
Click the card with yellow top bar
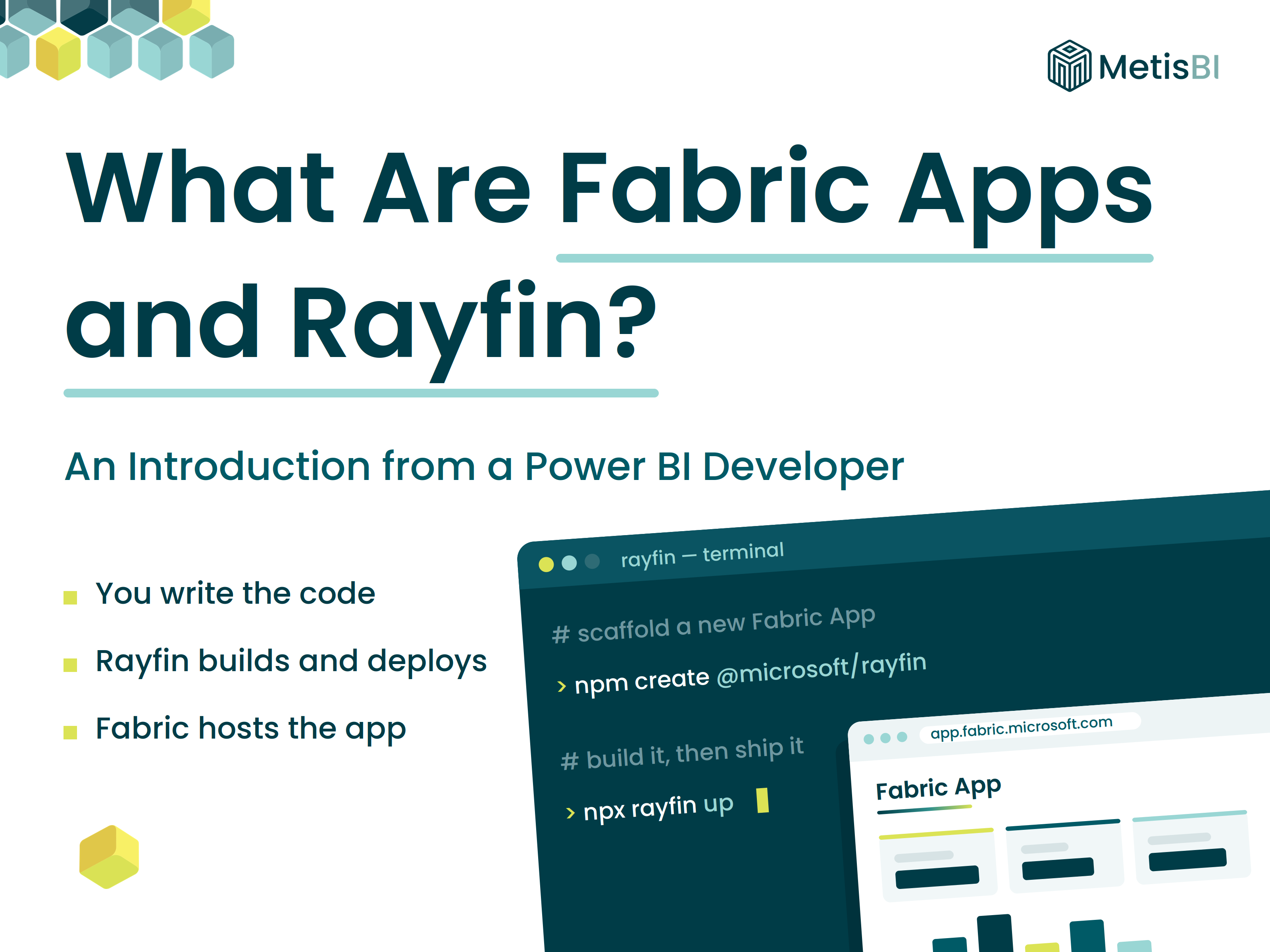tap(938, 865)
